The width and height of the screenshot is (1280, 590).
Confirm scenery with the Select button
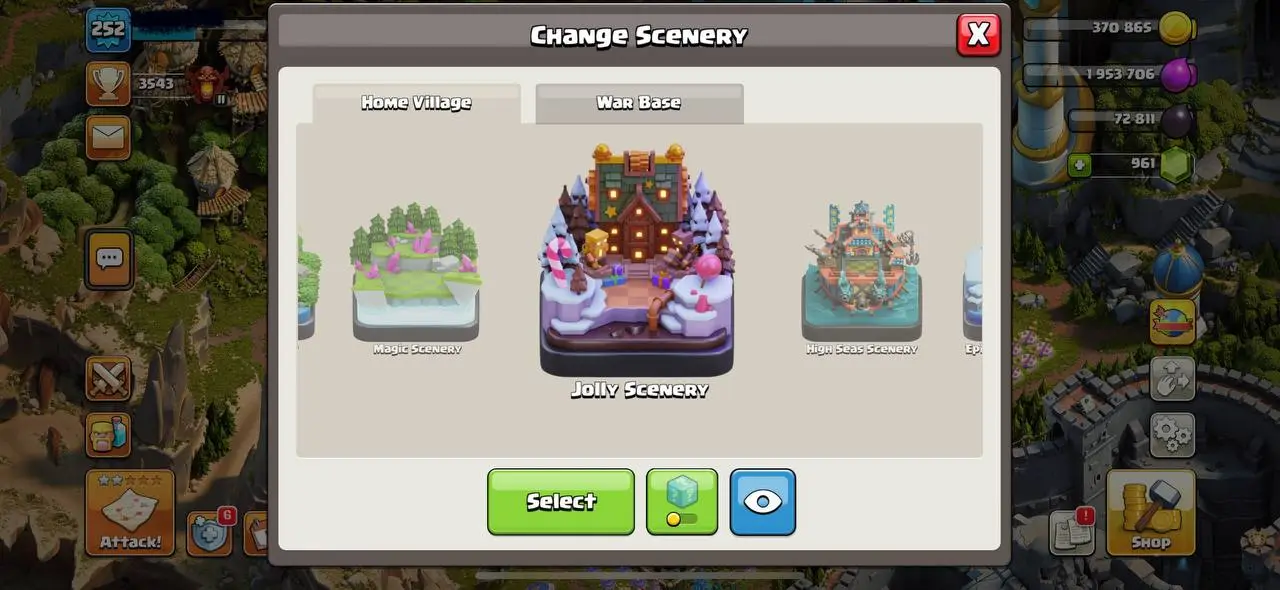[x=561, y=501]
